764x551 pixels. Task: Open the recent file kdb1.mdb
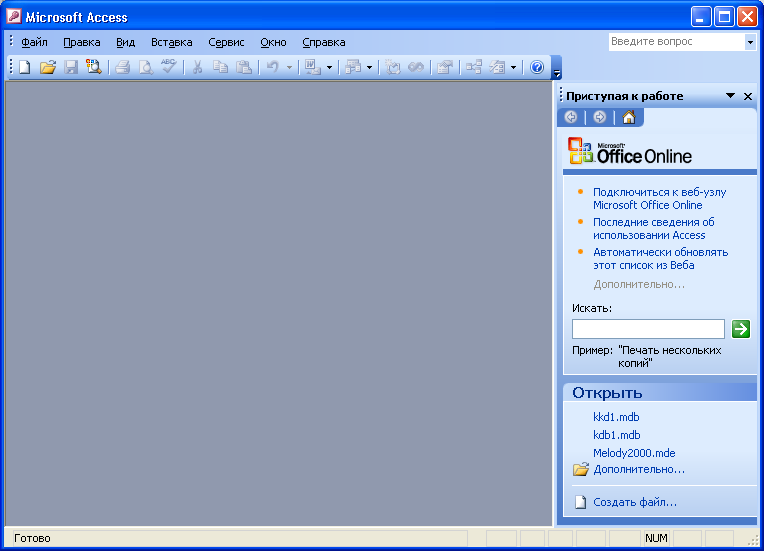tap(616, 435)
